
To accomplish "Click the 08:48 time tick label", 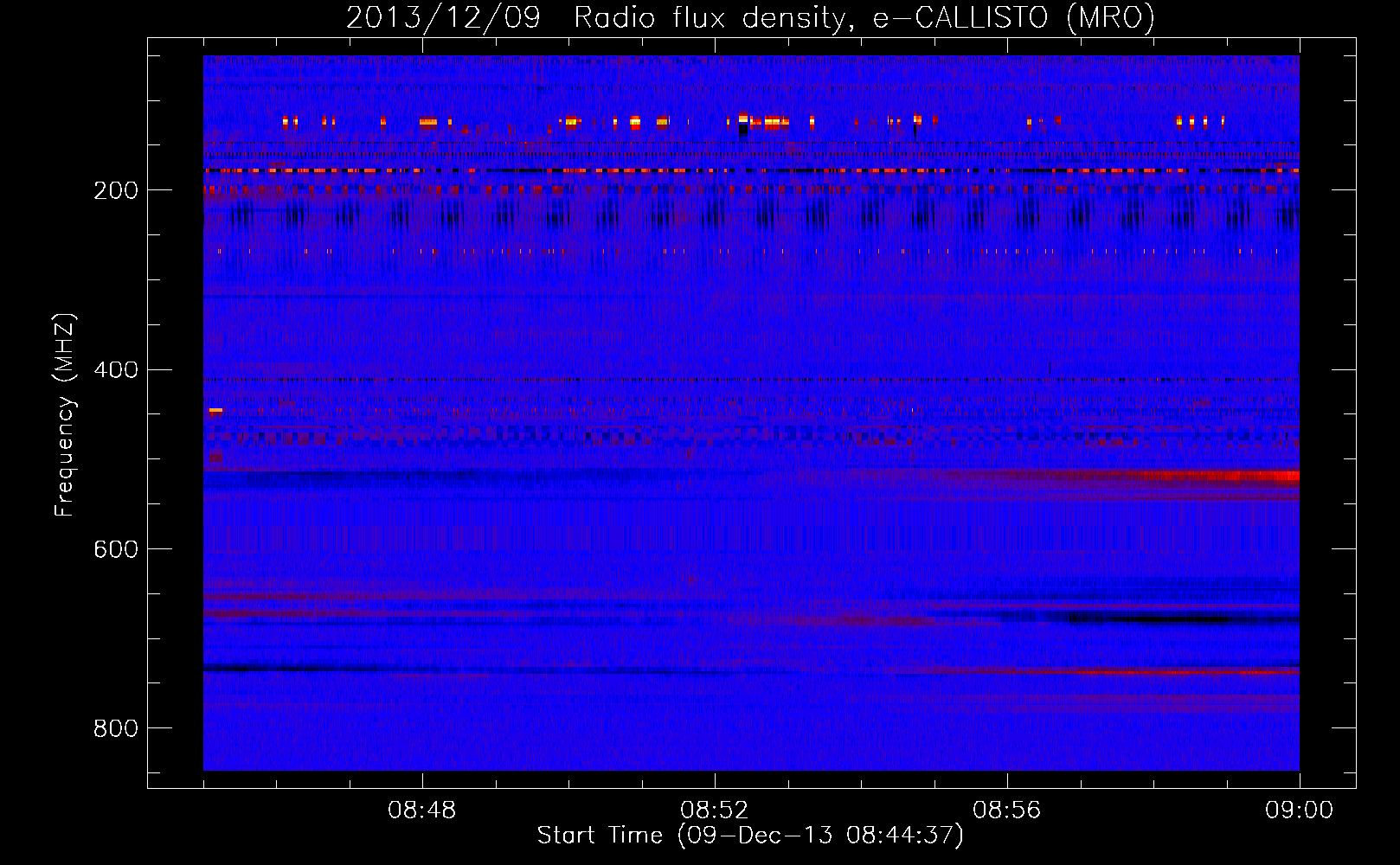I will [x=422, y=811].
